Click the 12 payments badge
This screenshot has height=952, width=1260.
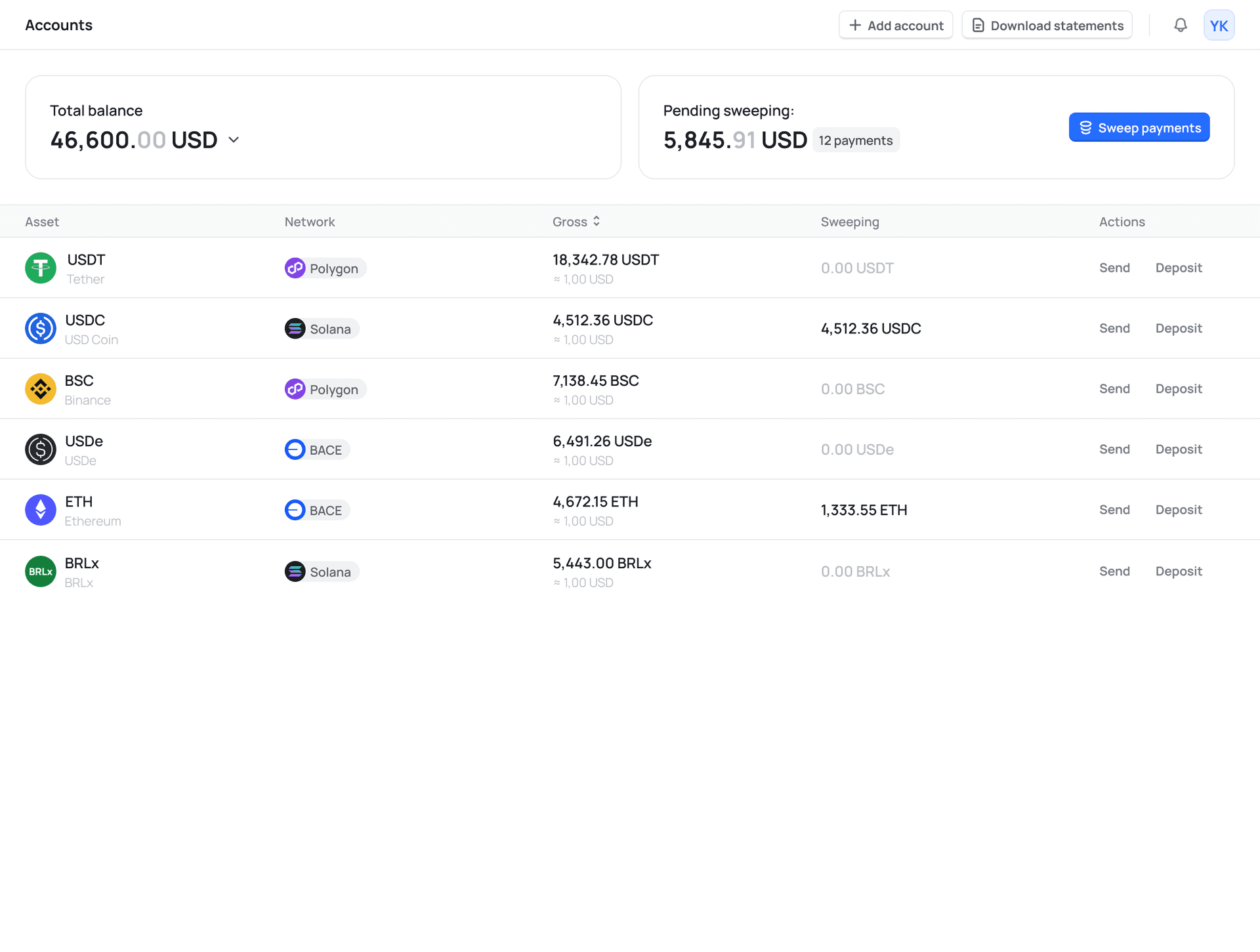click(x=856, y=140)
